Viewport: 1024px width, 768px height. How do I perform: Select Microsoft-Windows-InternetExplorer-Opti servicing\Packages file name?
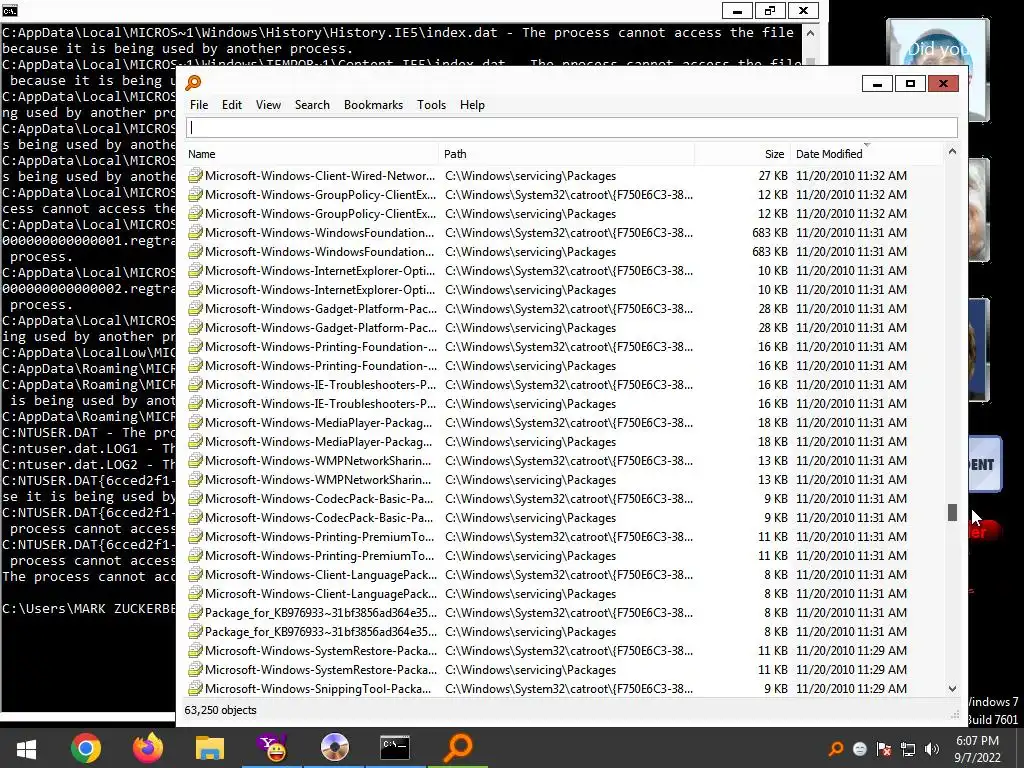pos(320,289)
